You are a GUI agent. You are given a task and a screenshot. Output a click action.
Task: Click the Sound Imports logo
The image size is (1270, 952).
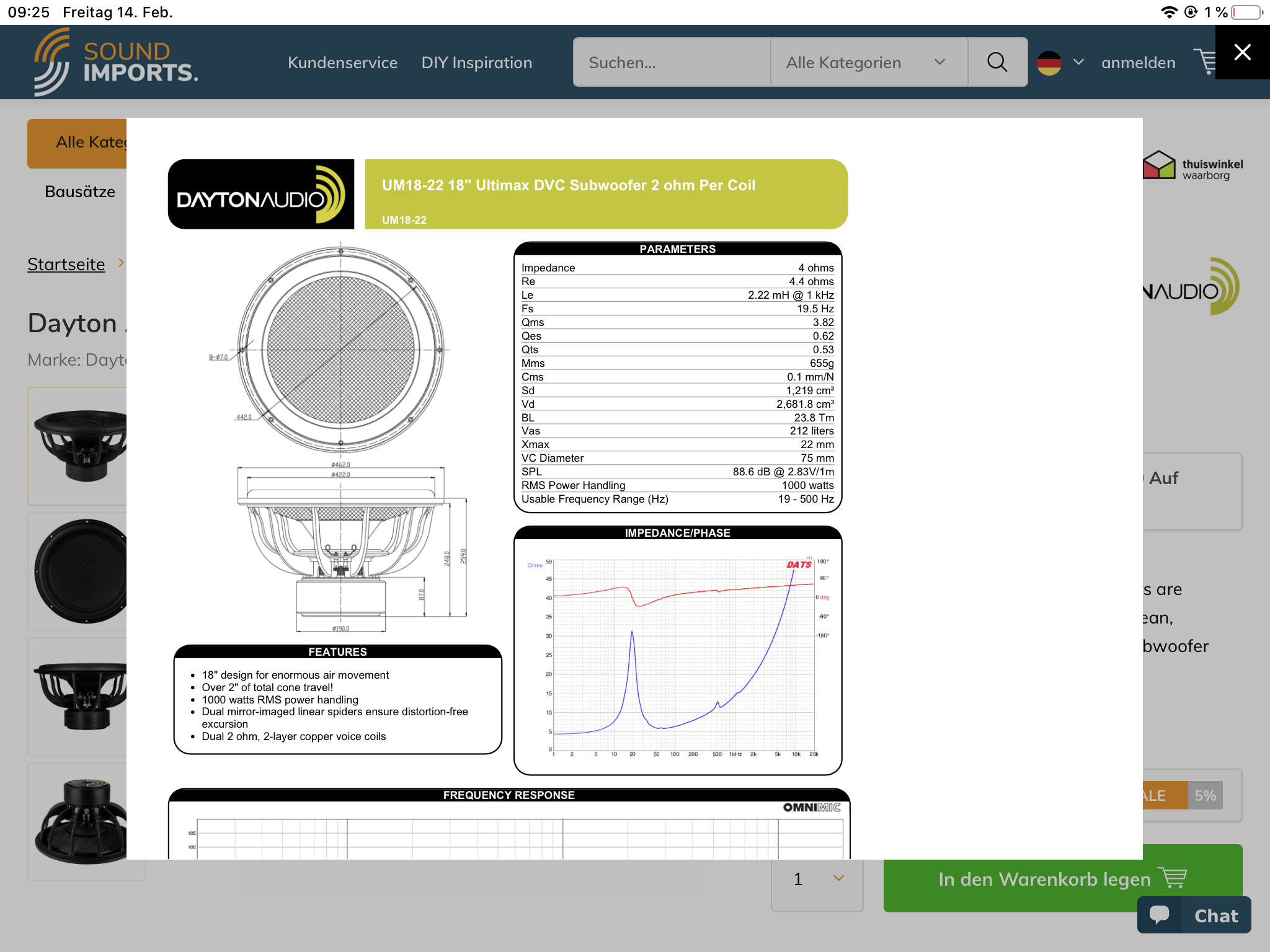[x=116, y=62]
